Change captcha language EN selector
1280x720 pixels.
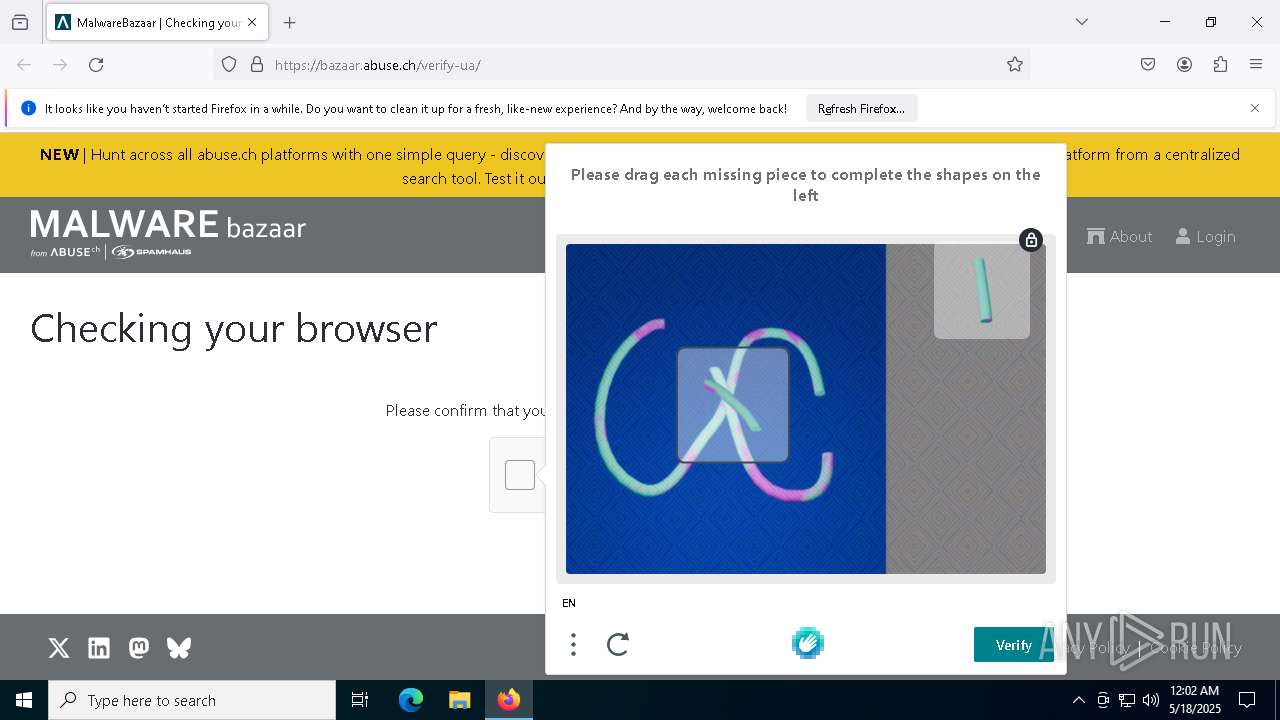tap(569, 603)
